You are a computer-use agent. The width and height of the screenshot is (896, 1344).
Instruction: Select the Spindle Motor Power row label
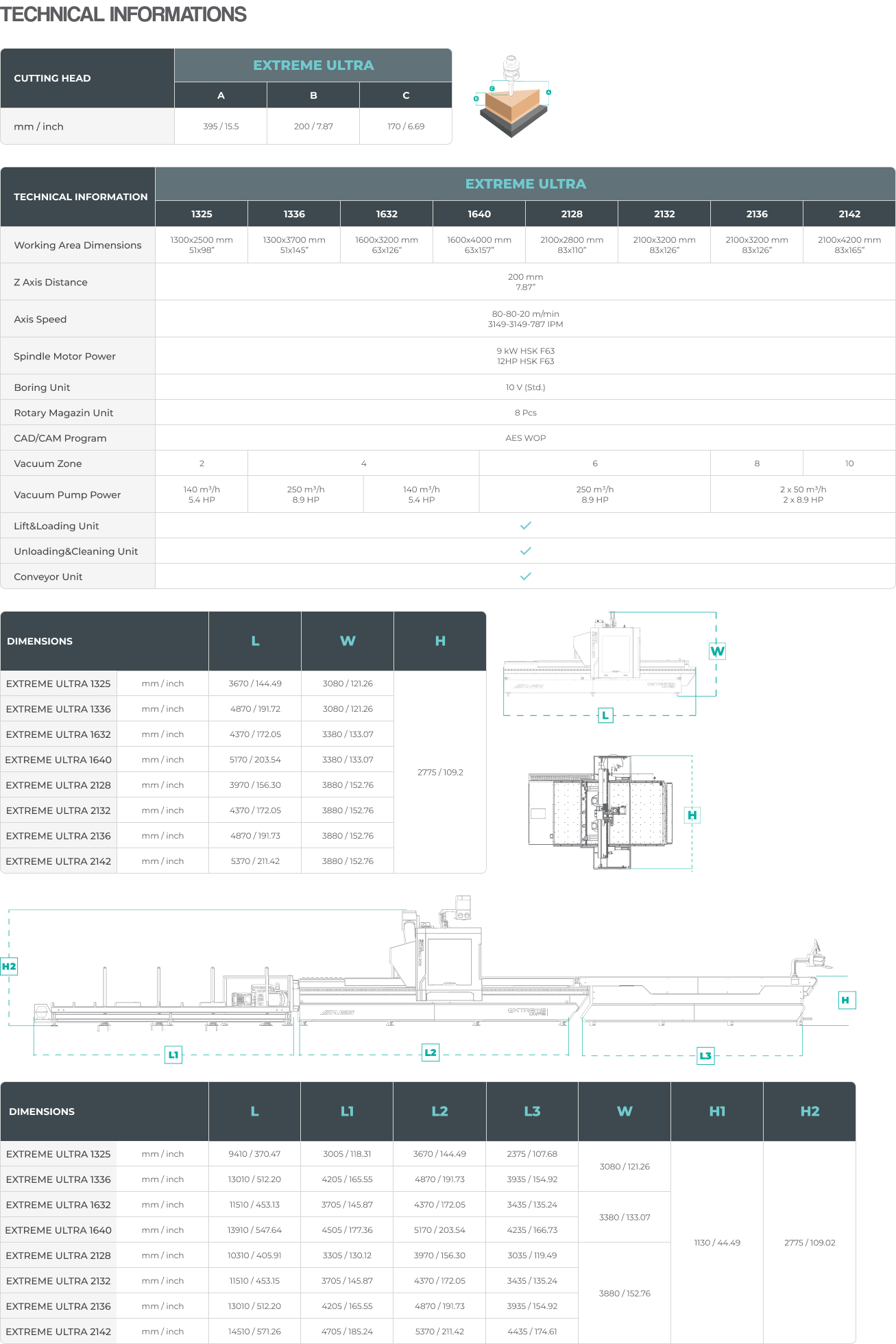coord(64,356)
